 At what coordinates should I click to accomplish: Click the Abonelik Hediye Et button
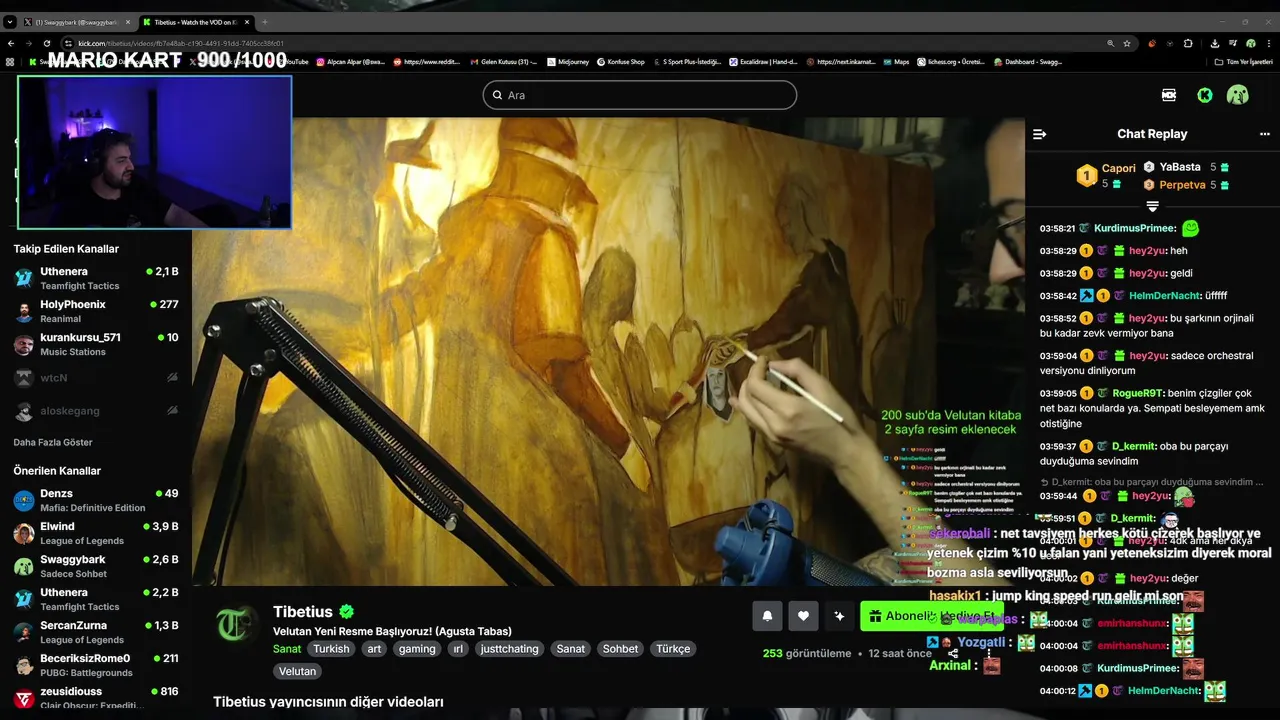(x=932, y=616)
